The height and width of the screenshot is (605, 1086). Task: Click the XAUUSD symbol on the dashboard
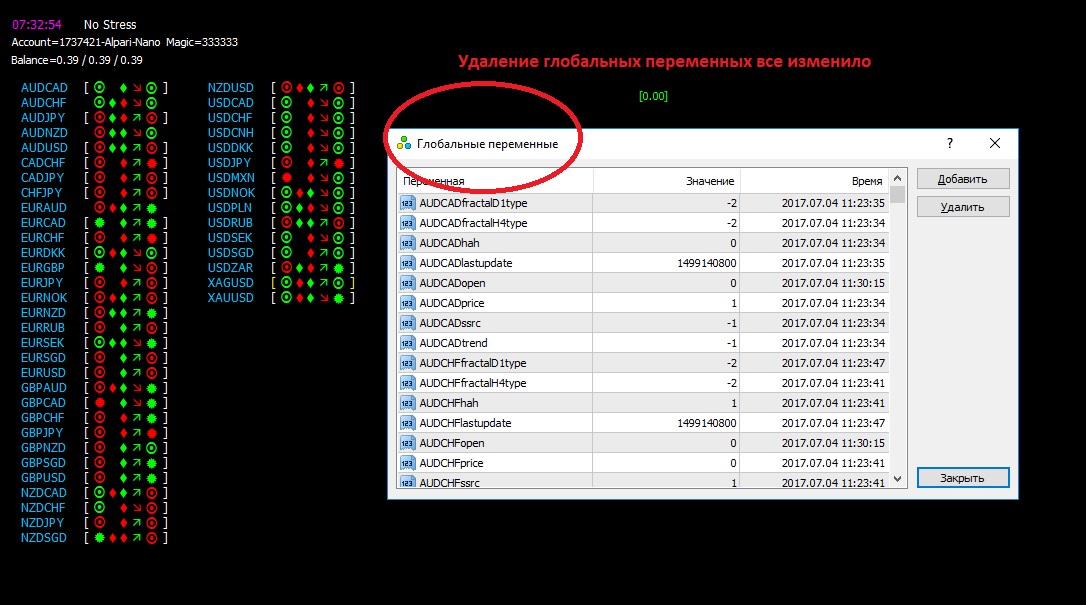click(231, 298)
